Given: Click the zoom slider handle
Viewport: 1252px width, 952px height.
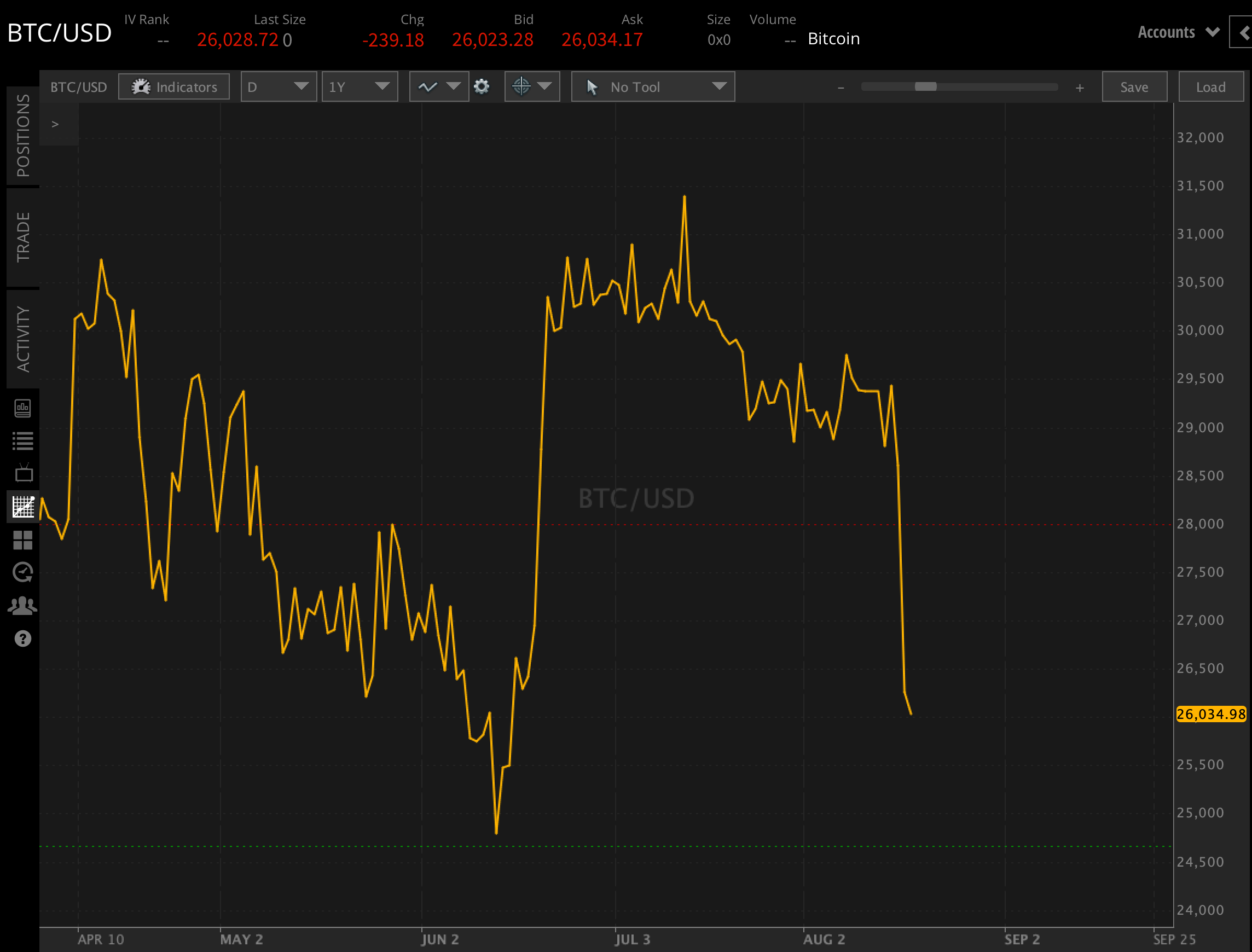Looking at the screenshot, I should click(925, 86).
